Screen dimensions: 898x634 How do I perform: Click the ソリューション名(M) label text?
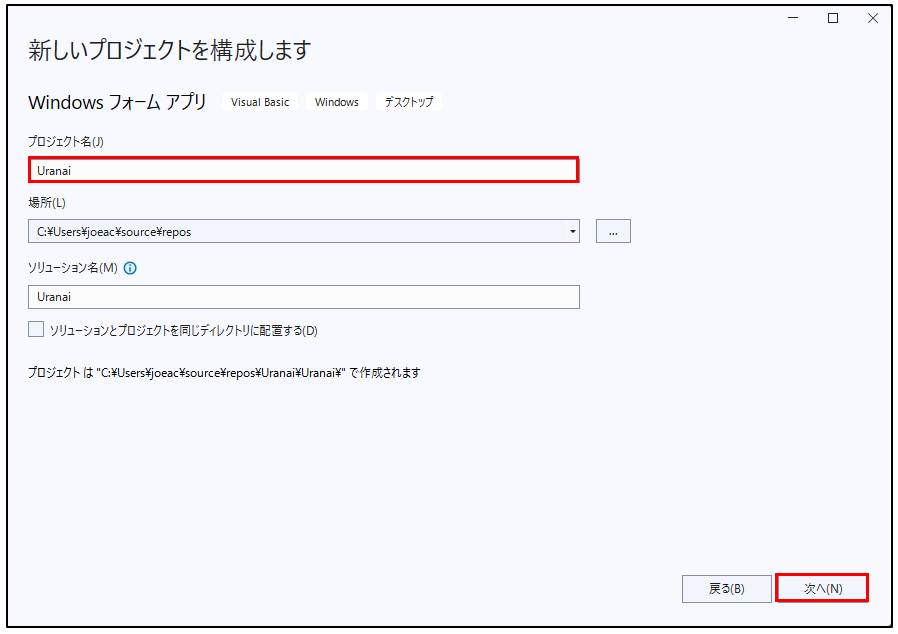[73, 268]
